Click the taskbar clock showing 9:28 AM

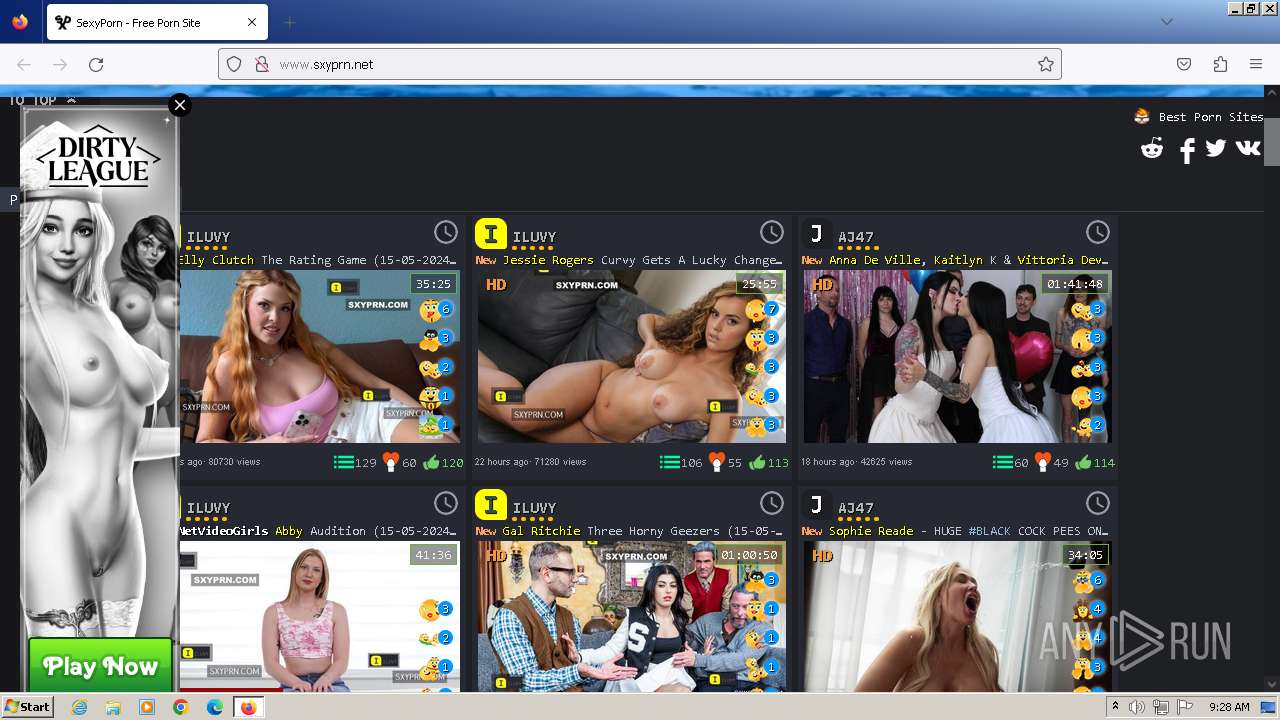pos(1229,707)
